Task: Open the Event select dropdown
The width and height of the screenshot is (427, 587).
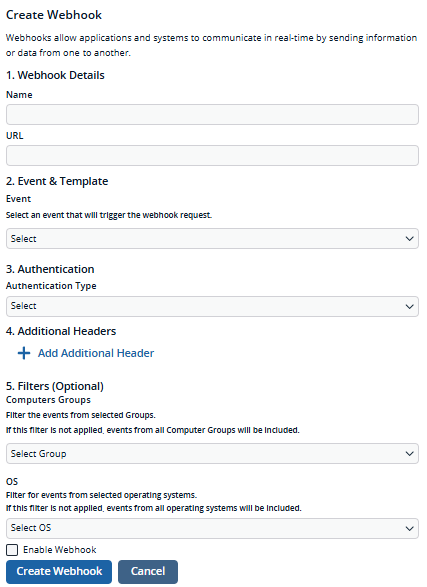Action: click(212, 238)
